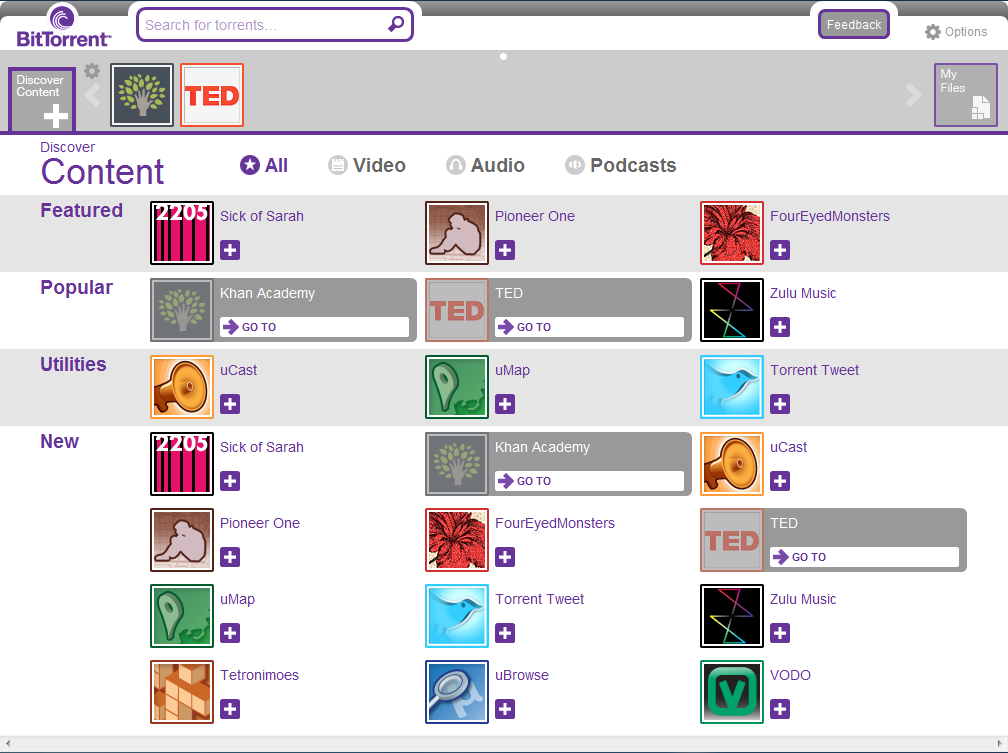The image size is (1008, 753).
Task: Click scrollbar left arrow
Action: click(x=8, y=743)
